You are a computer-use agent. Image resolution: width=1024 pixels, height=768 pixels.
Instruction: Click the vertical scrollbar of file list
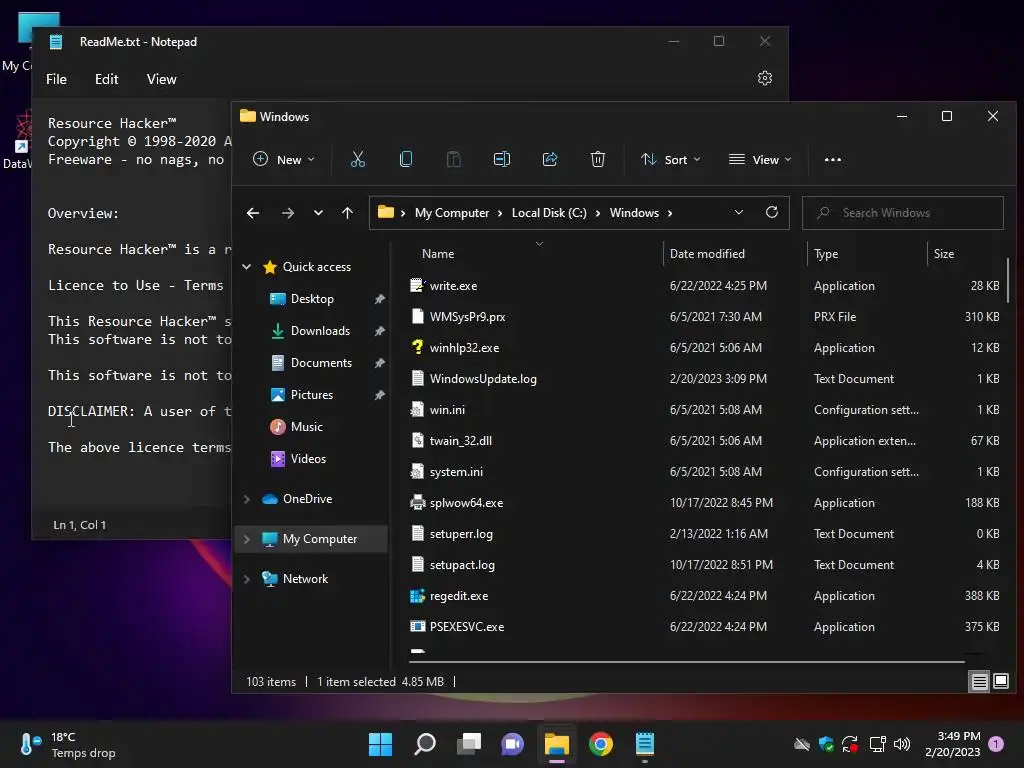(1008, 281)
